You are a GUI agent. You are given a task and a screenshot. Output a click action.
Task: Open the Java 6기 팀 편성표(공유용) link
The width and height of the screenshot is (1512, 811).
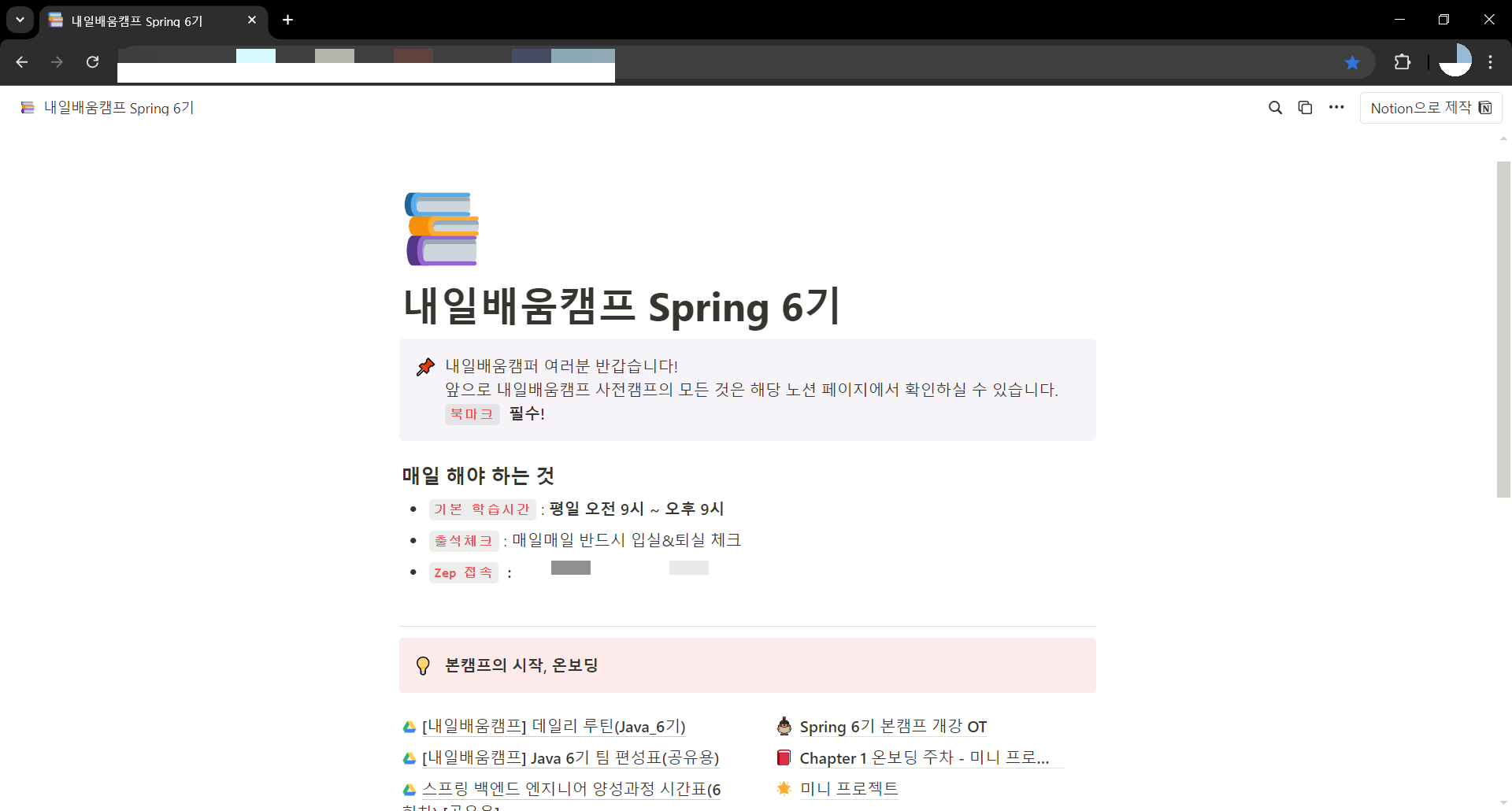(570, 757)
